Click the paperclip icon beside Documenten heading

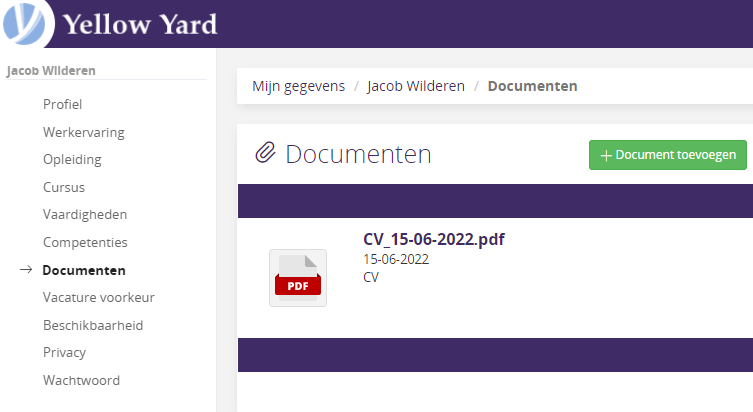pyautogui.click(x=265, y=153)
